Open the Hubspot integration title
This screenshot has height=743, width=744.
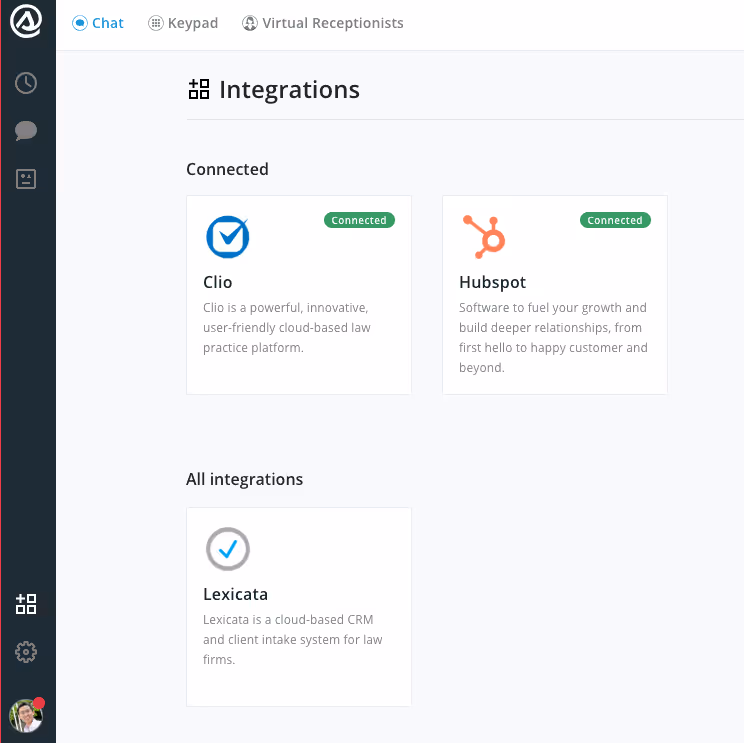click(493, 282)
